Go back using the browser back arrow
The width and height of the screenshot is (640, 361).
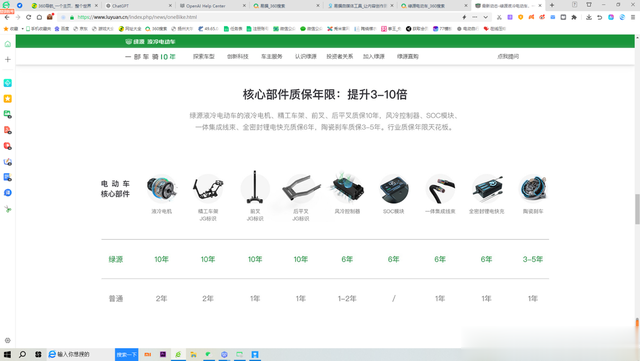click(x=7, y=17)
